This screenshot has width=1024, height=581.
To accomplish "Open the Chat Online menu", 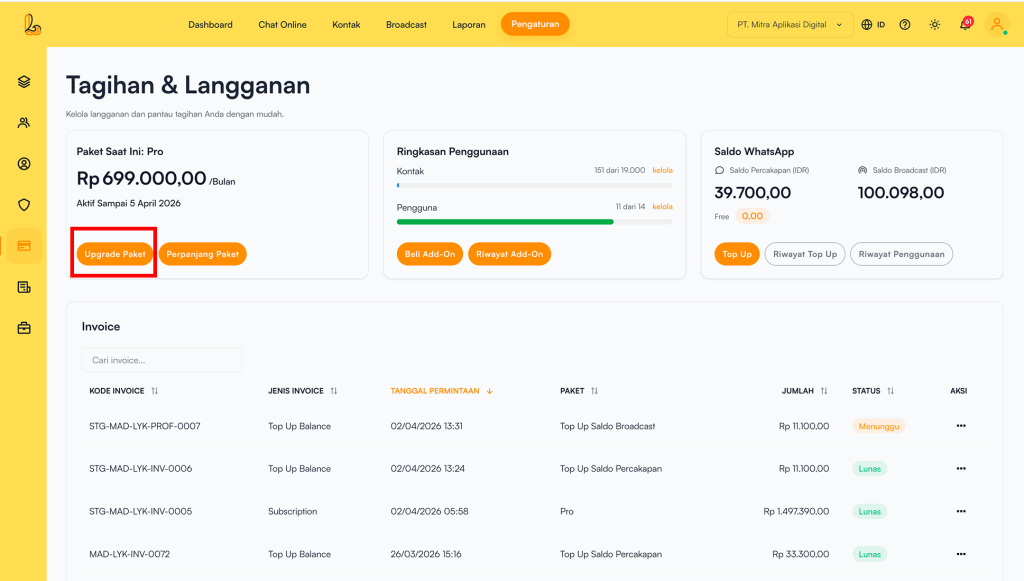I will click(282, 25).
